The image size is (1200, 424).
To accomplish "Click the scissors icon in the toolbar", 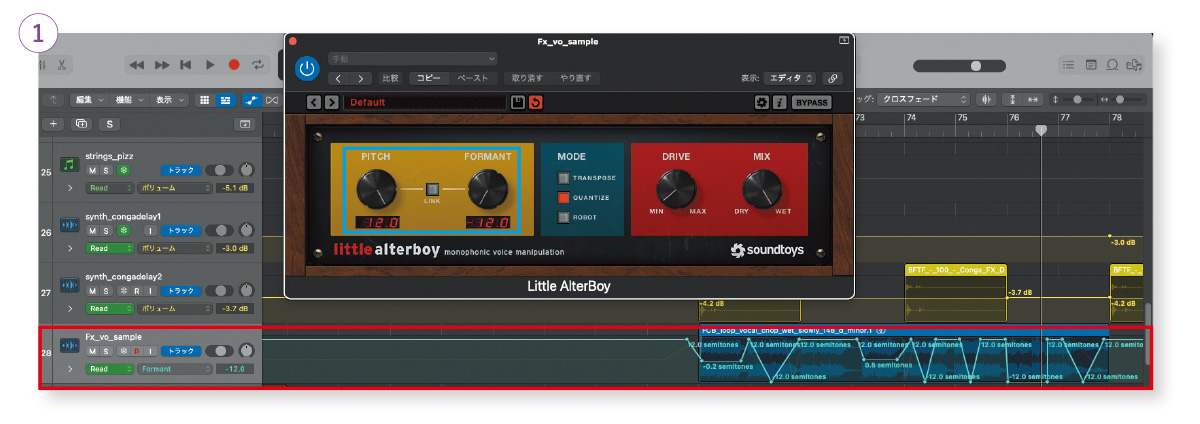I will pyautogui.click(x=62, y=64).
